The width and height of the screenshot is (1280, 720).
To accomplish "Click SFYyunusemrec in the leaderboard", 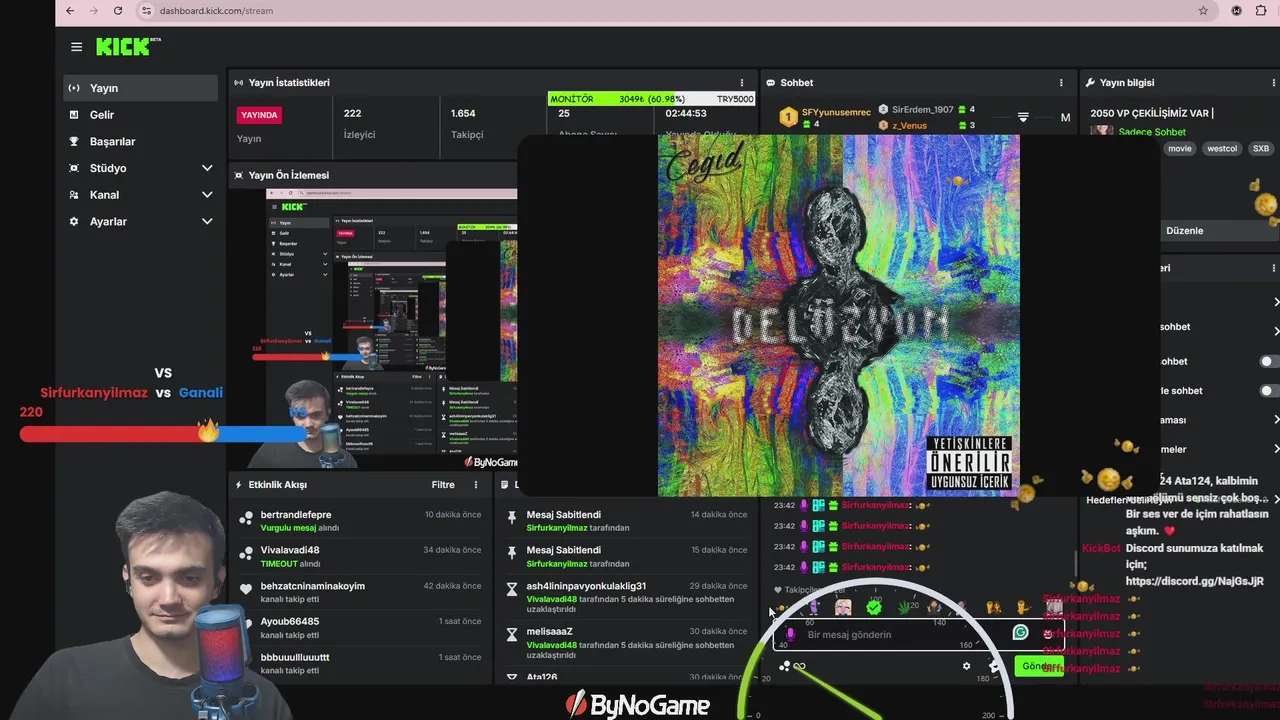I will click(x=836, y=112).
